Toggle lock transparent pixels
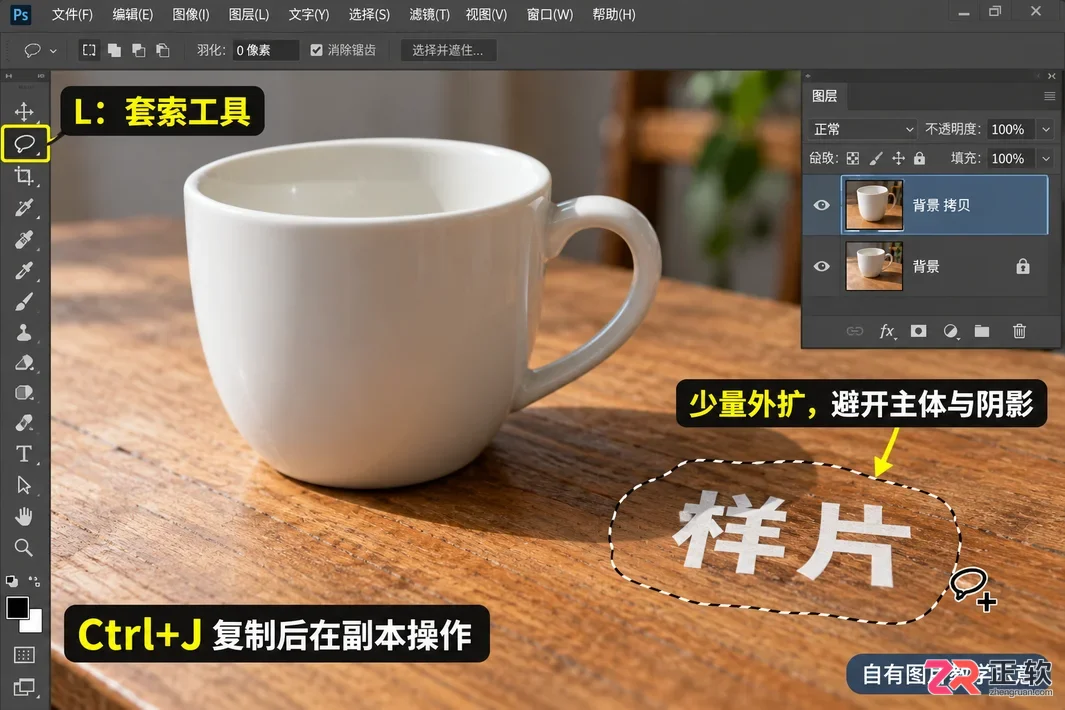The image size is (1065, 710). (x=853, y=158)
